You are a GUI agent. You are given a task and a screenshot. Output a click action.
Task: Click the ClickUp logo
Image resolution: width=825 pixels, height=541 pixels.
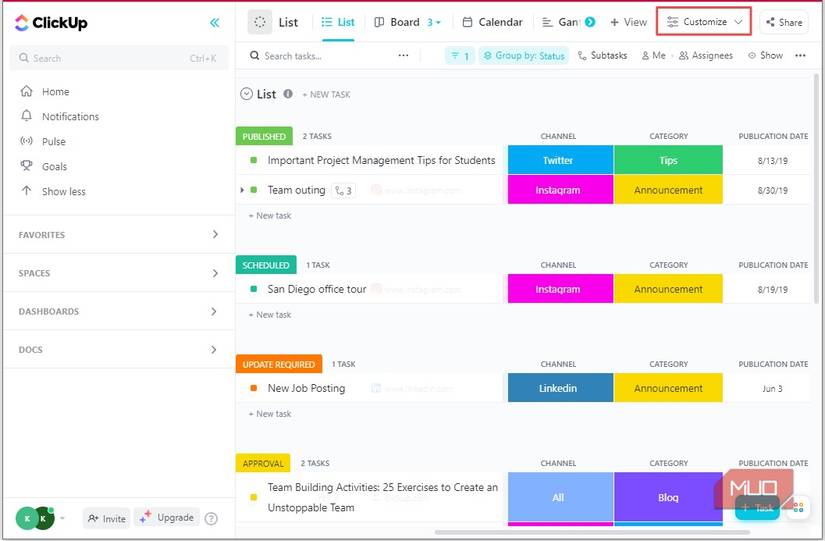coord(51,23)
